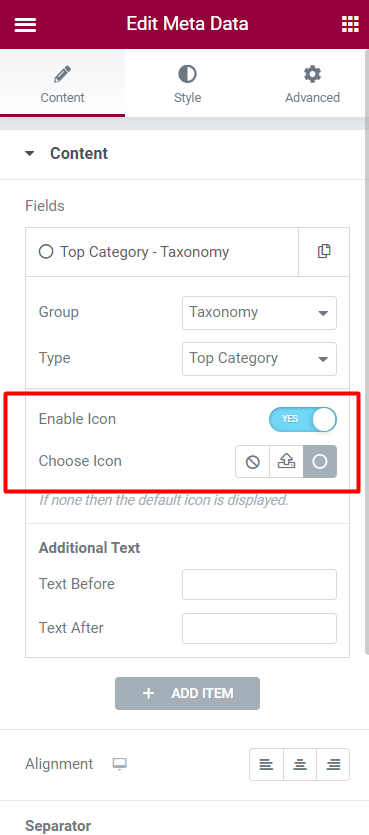Align meta data right

pos(333,765)
